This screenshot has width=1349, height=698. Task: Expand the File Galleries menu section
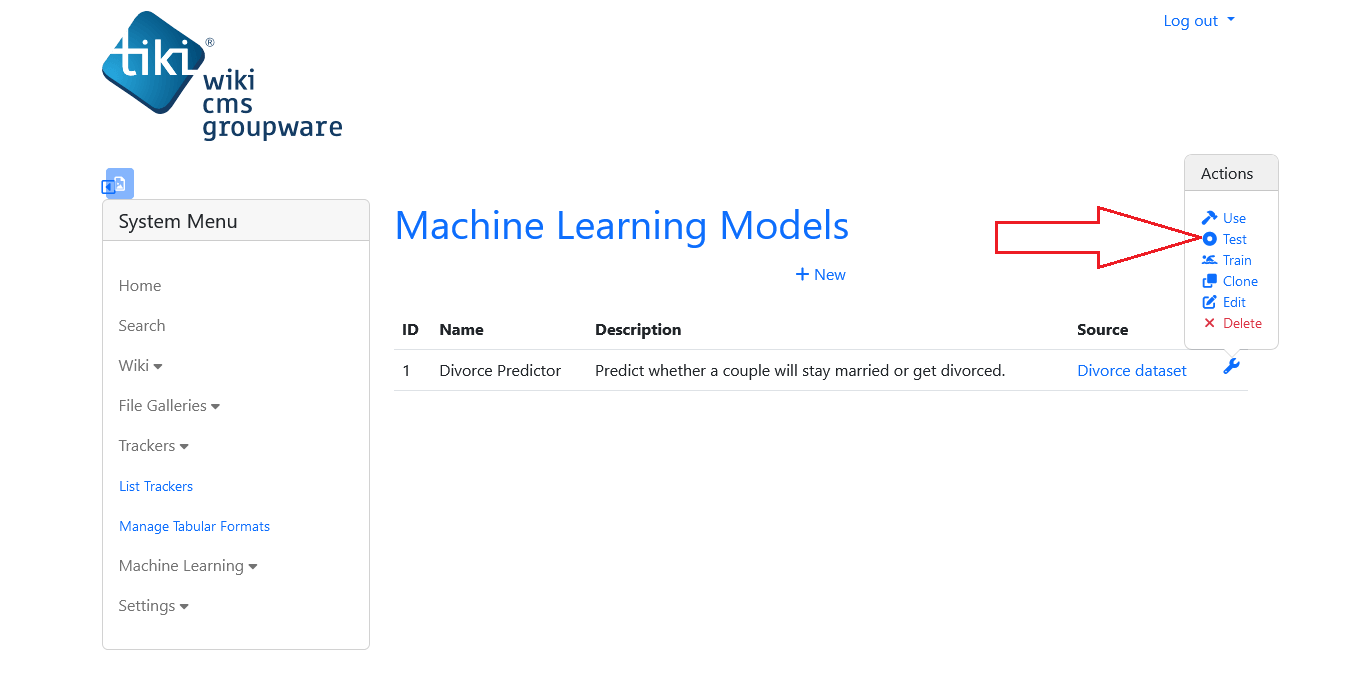[169, 405]
